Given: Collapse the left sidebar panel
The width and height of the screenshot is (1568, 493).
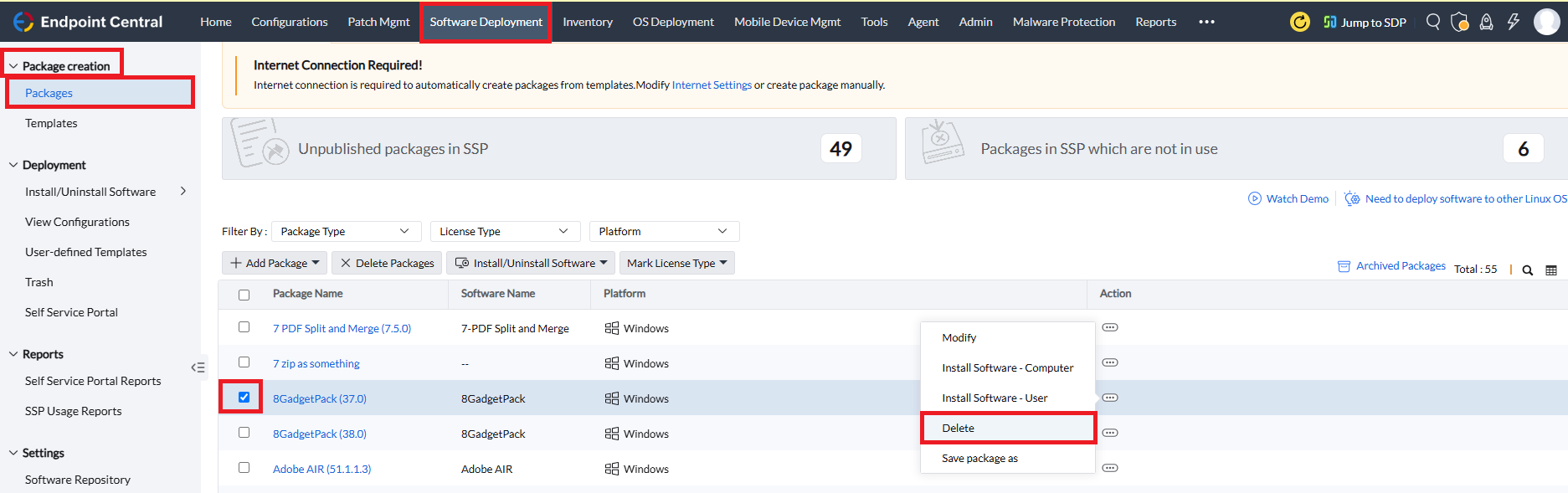Looking at the screenshot, I should [198, 367].
